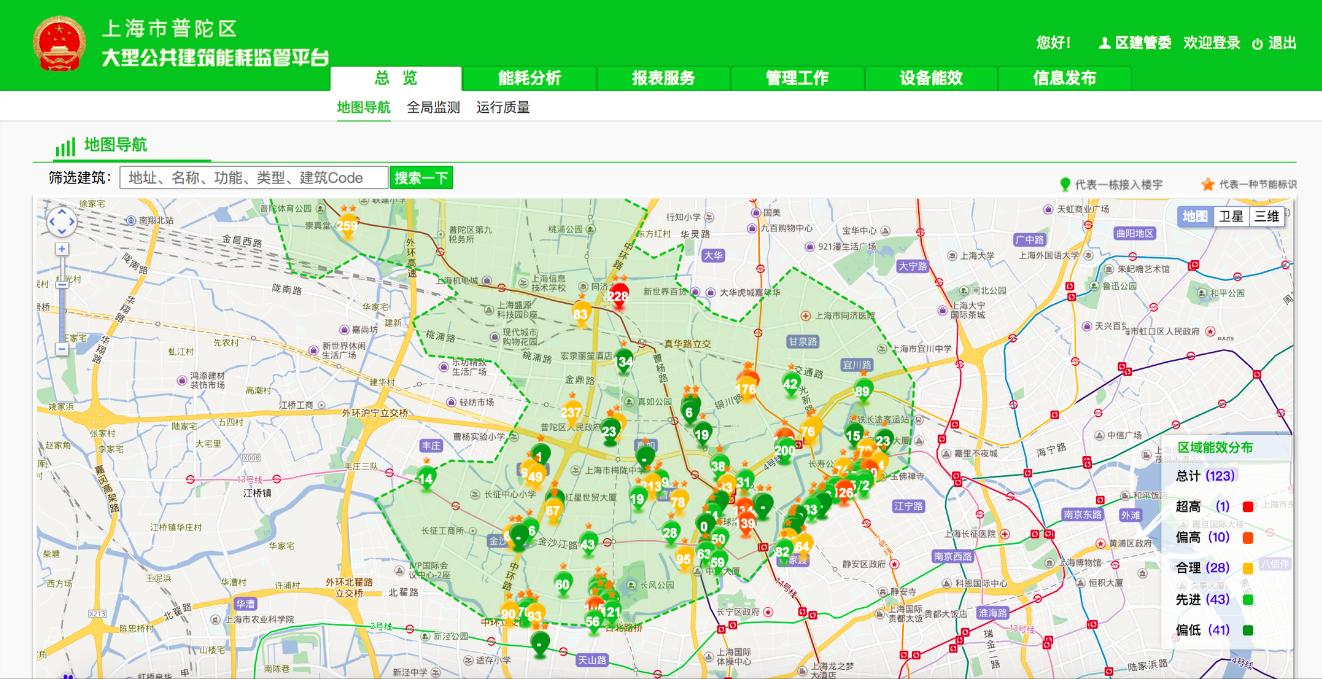This screenshot has height=679, width=1322.
Task: Switch map to 三维 3D view
Action: coord(1266,216)
